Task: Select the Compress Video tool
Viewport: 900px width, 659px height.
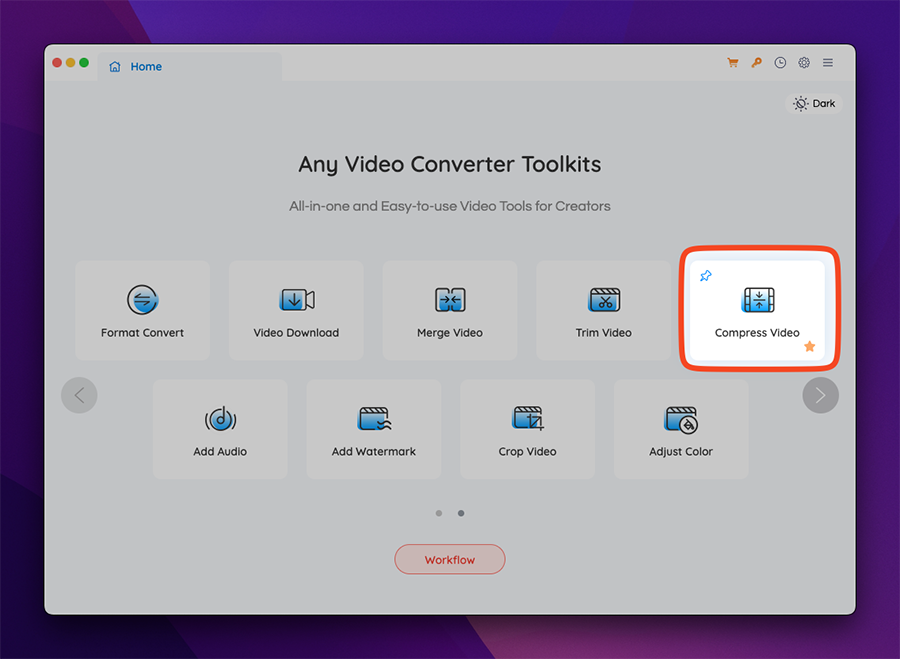Action: (757, 311)
